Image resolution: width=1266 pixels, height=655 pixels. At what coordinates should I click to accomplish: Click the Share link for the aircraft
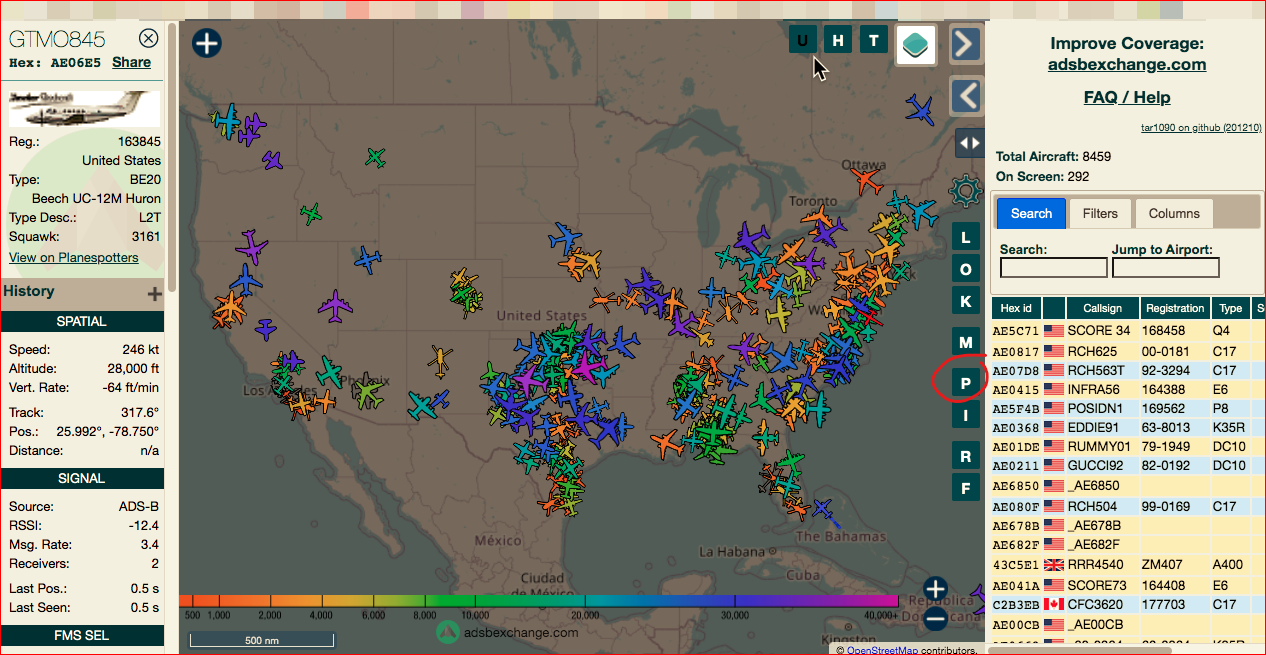pyautogui.click(x=131, y=62)
